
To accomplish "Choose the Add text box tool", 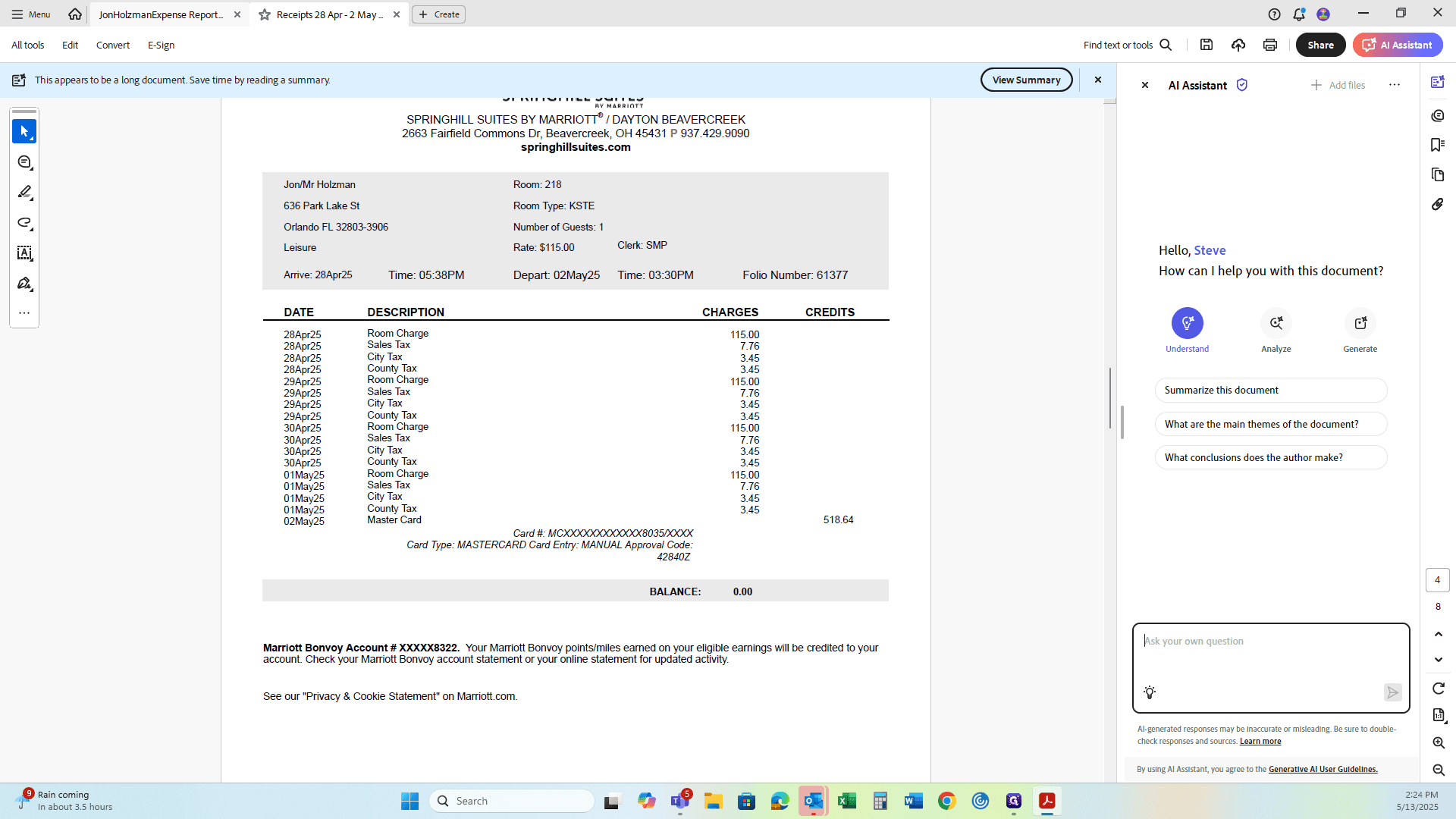I will (x=24, y=253).
